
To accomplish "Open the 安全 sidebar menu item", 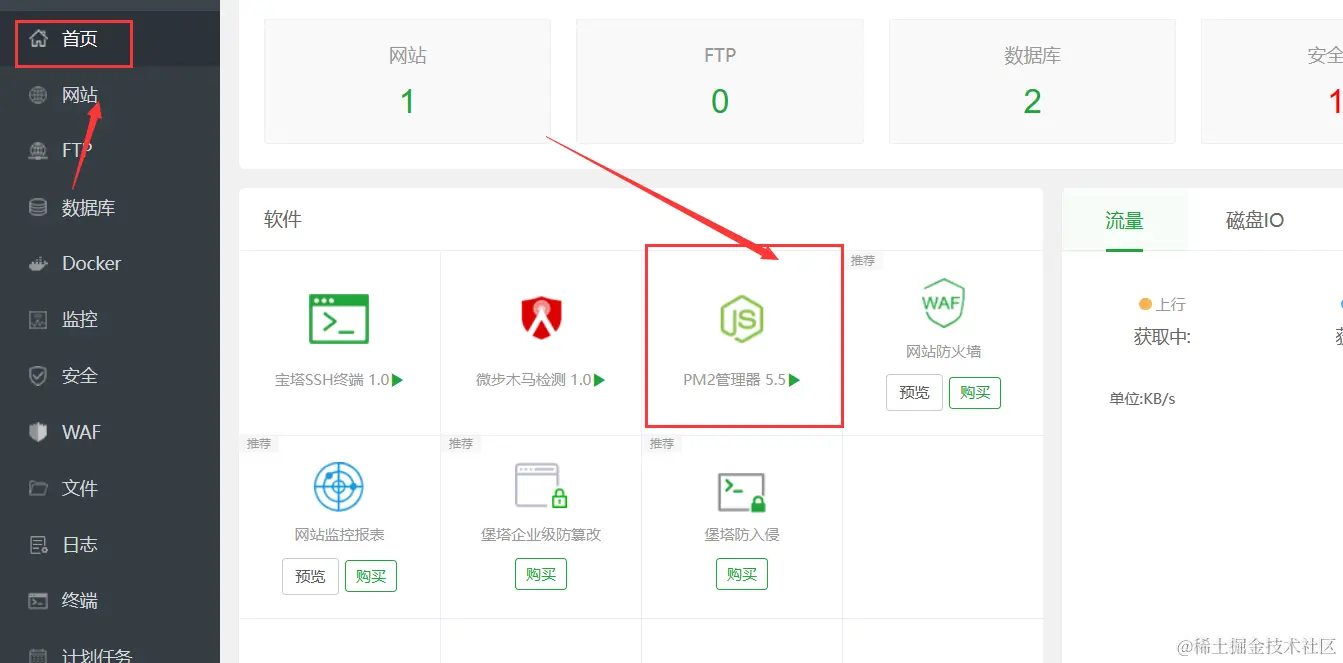I will click(x=110, y=375).
